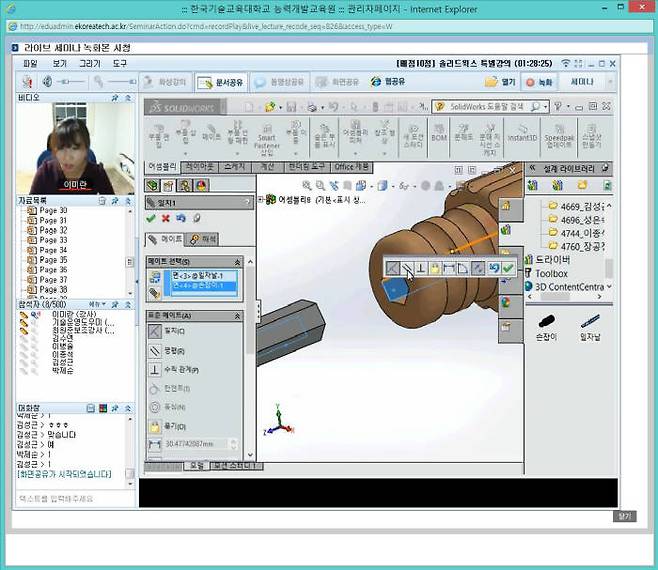Toggle the pin icon on the 자료목록 panel header

(115, 201)
